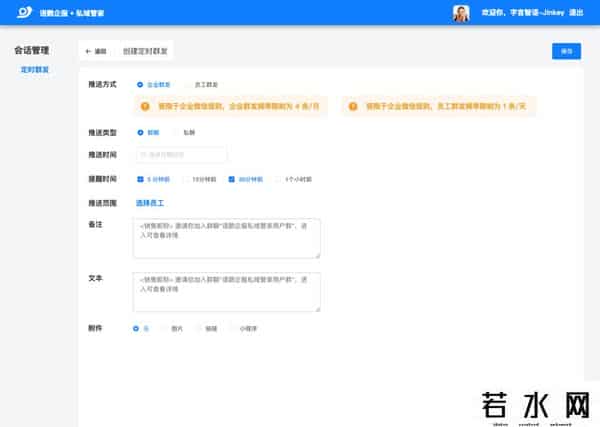Focus the 文本 message text area
600x427 pixels.
[x=227, y=292]
